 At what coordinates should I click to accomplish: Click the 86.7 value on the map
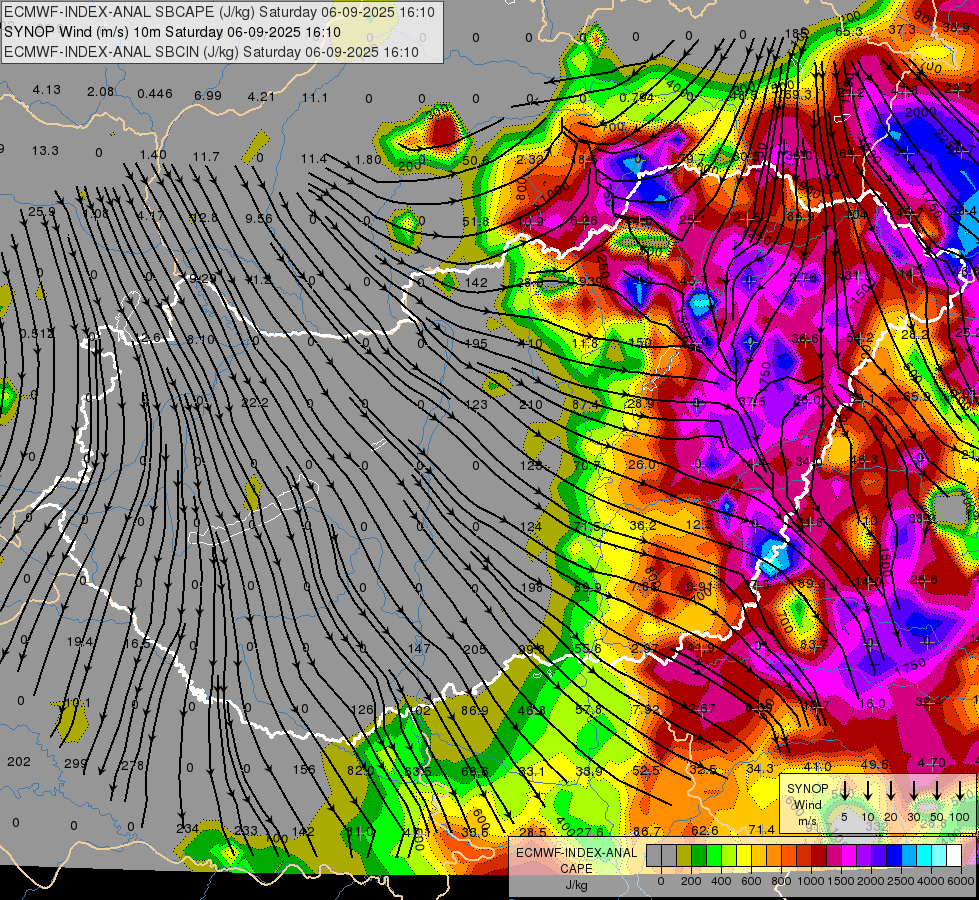pyautogui.click(x=647, y=831)
